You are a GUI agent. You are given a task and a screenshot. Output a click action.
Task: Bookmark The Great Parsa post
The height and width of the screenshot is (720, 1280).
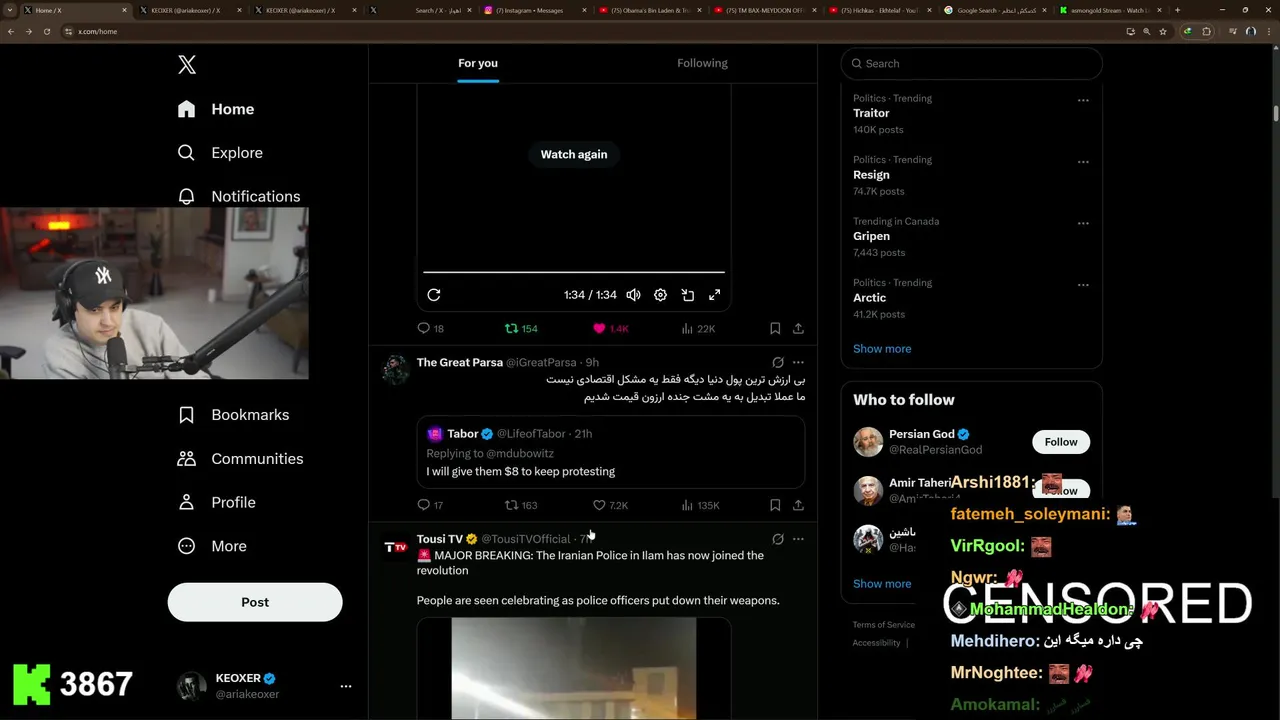(775, 505)
